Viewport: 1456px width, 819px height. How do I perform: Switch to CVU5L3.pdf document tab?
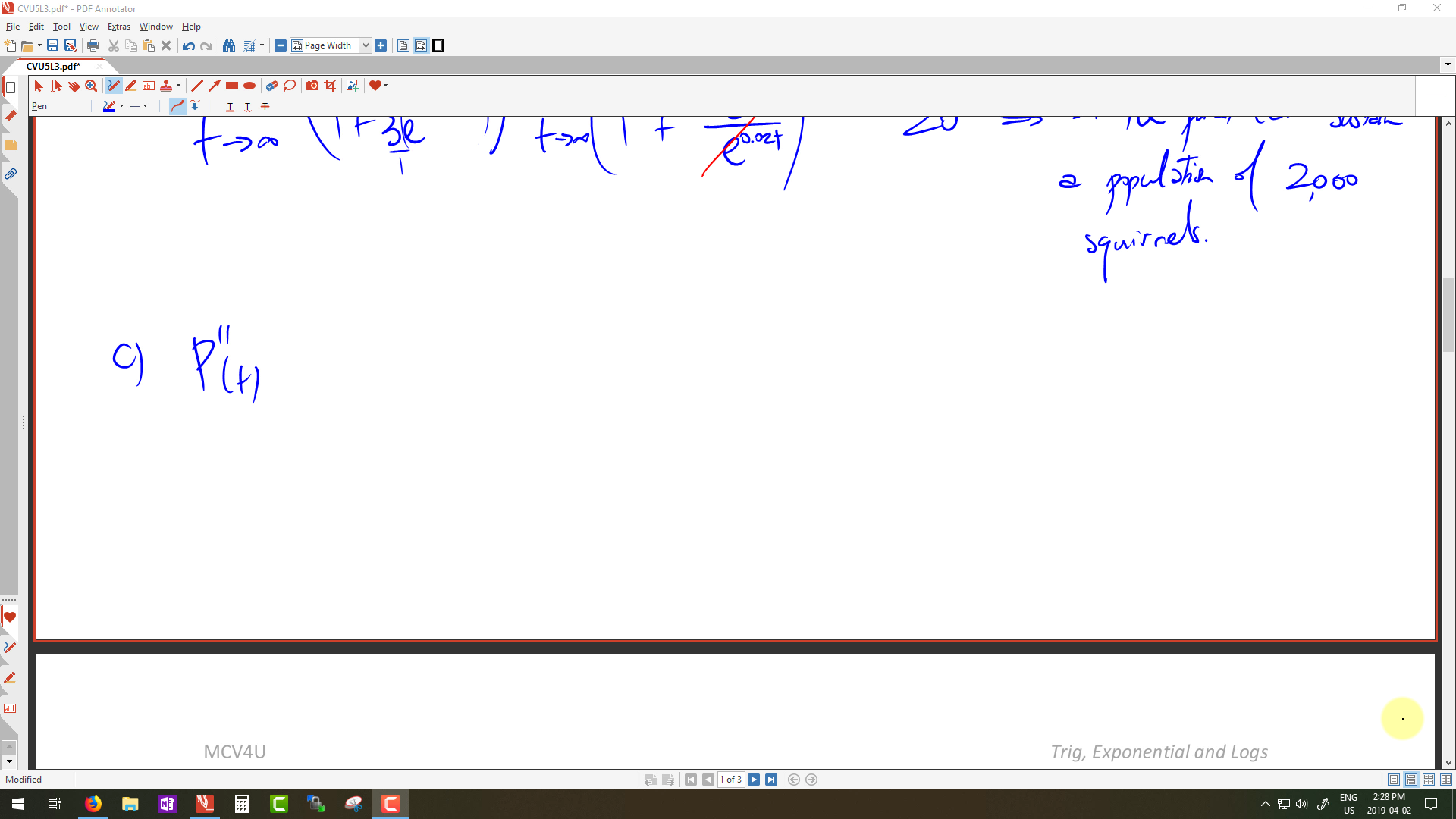pos(53,66)
